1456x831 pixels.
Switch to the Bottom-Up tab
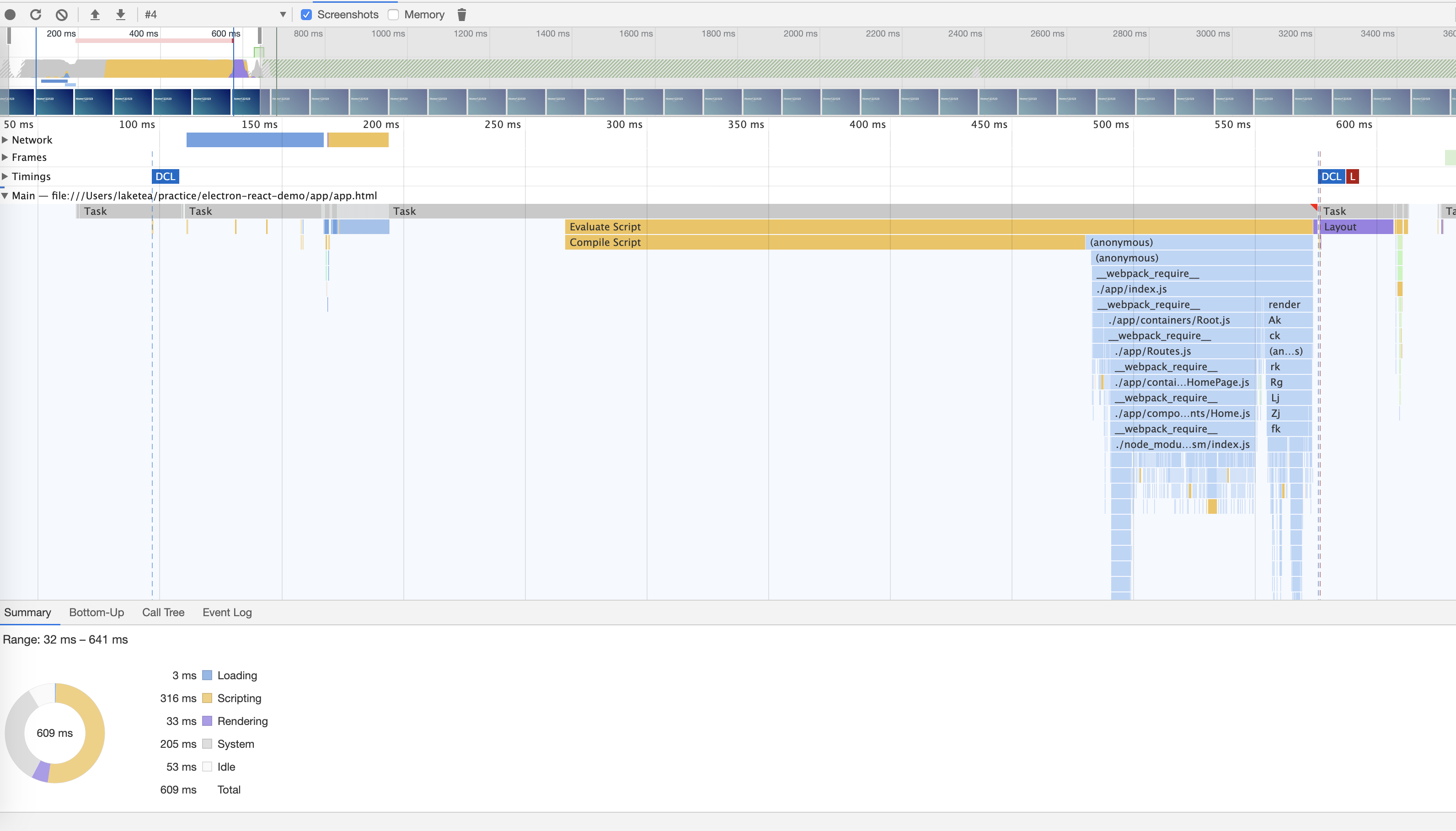96,613
